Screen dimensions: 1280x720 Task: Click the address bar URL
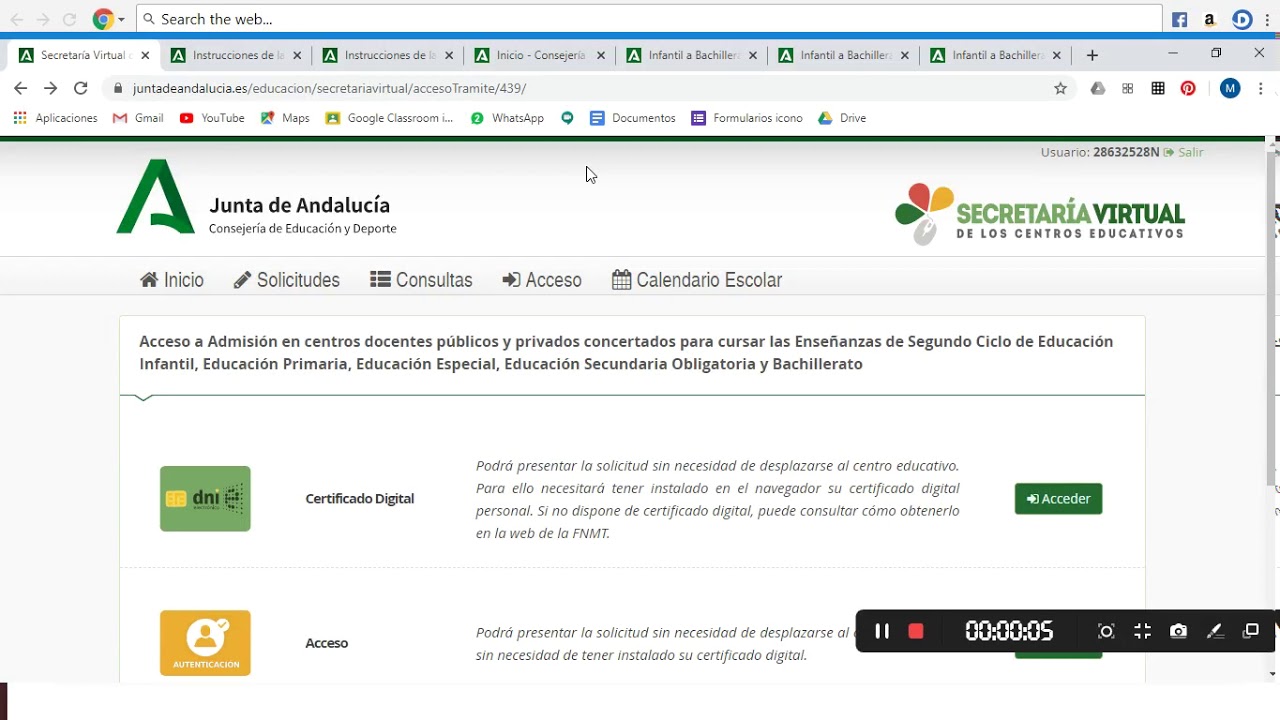point(330,88)
